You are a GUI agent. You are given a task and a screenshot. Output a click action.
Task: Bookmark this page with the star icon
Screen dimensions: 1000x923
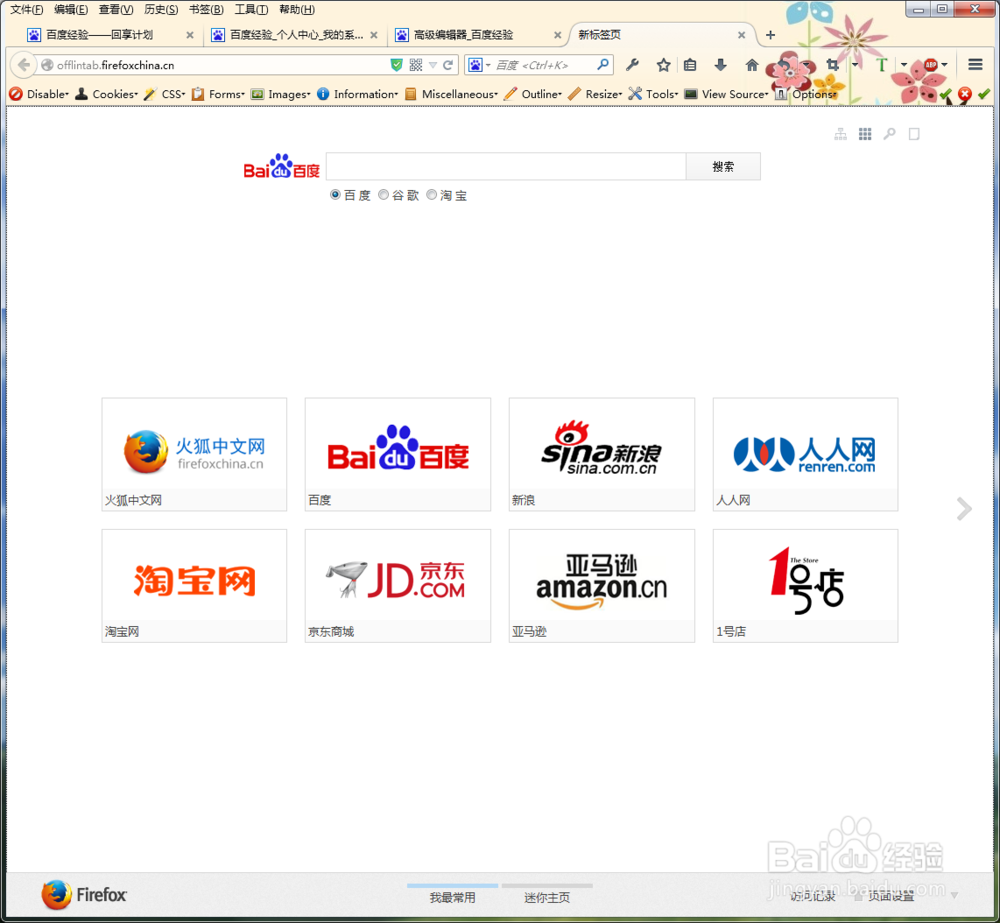click(663, 64)
